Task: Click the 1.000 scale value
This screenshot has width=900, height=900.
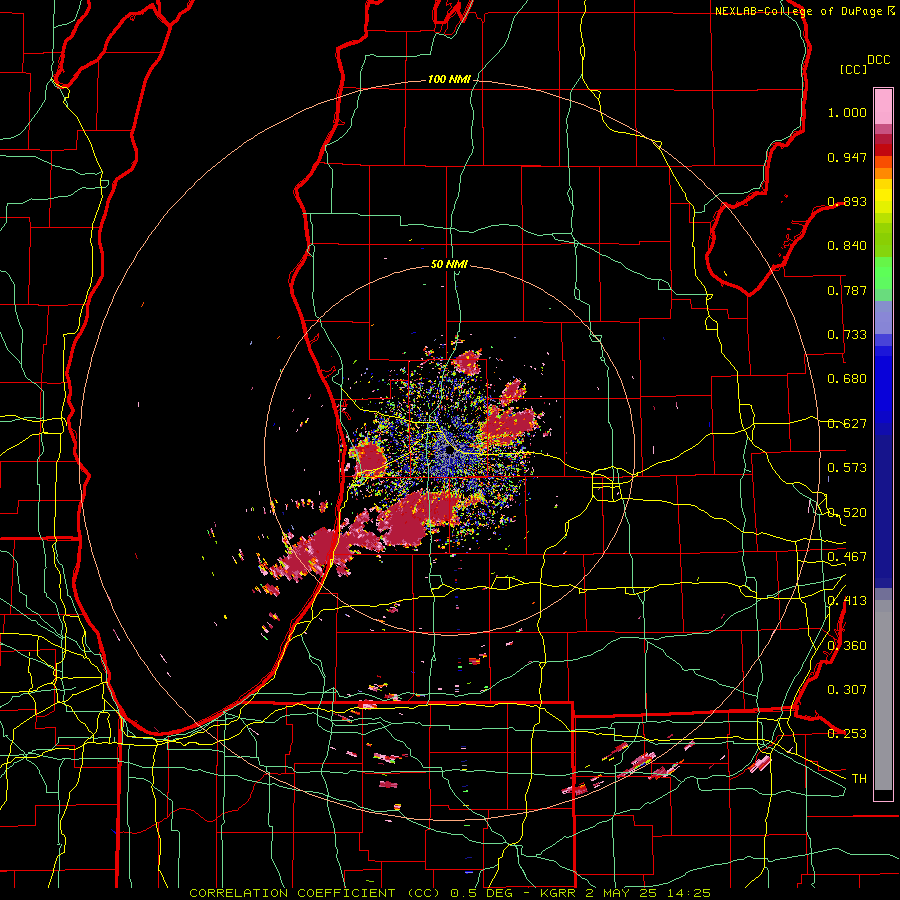Action: 847,112
